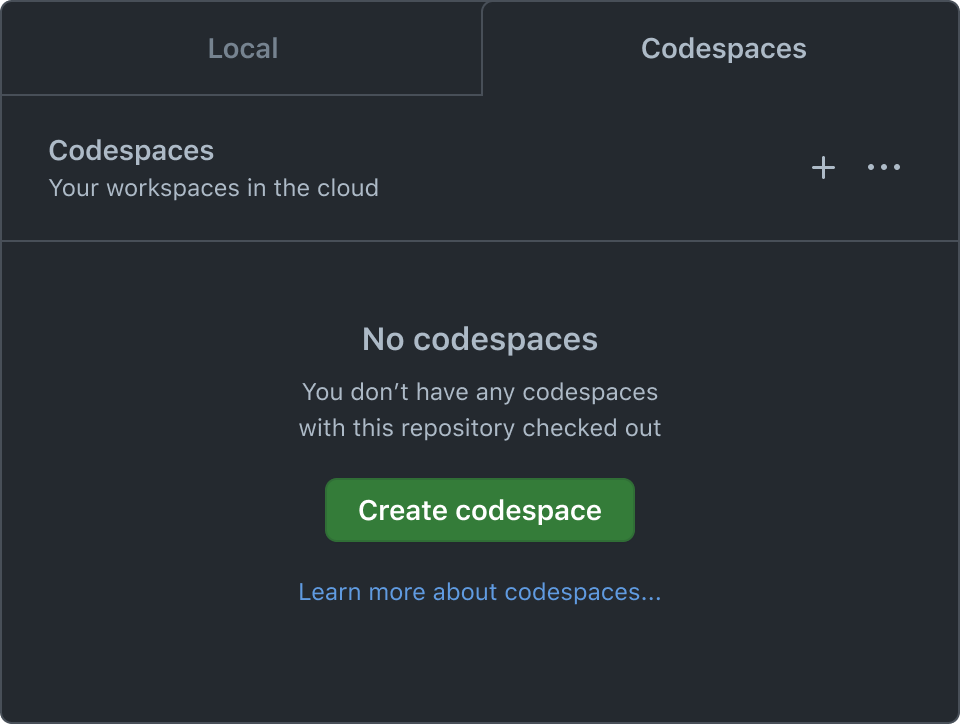Image resolution: width=960 pixels, height=724 pixels.
Task: Expand the ellipsis menu beside plus icon
Action: click(884, 168)
